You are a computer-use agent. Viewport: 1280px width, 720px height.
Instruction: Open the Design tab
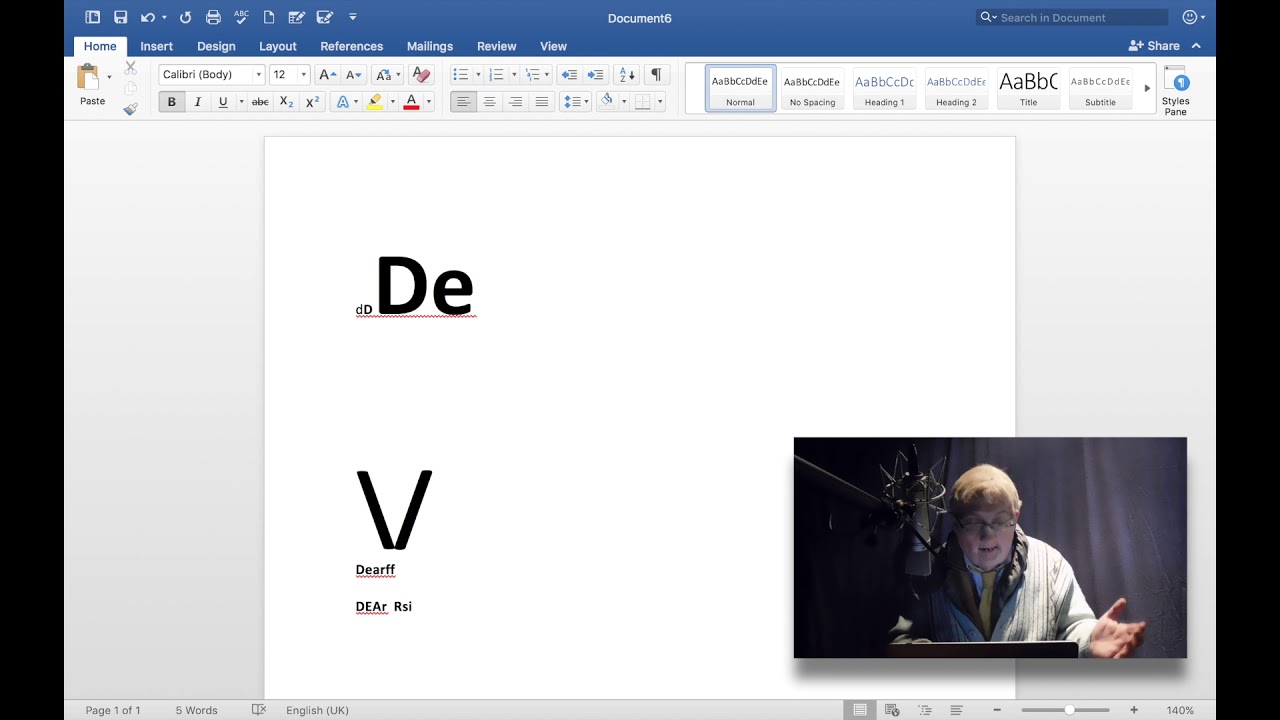216,46
